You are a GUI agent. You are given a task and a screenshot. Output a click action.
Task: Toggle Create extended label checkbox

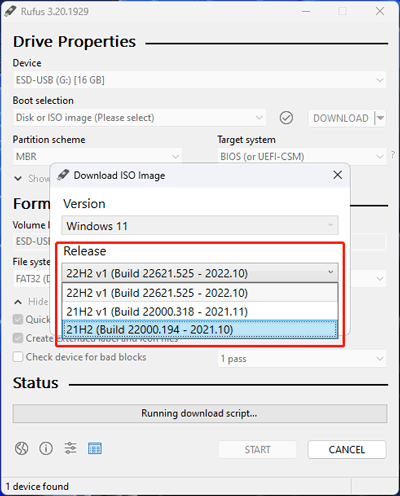pos(17,338)
